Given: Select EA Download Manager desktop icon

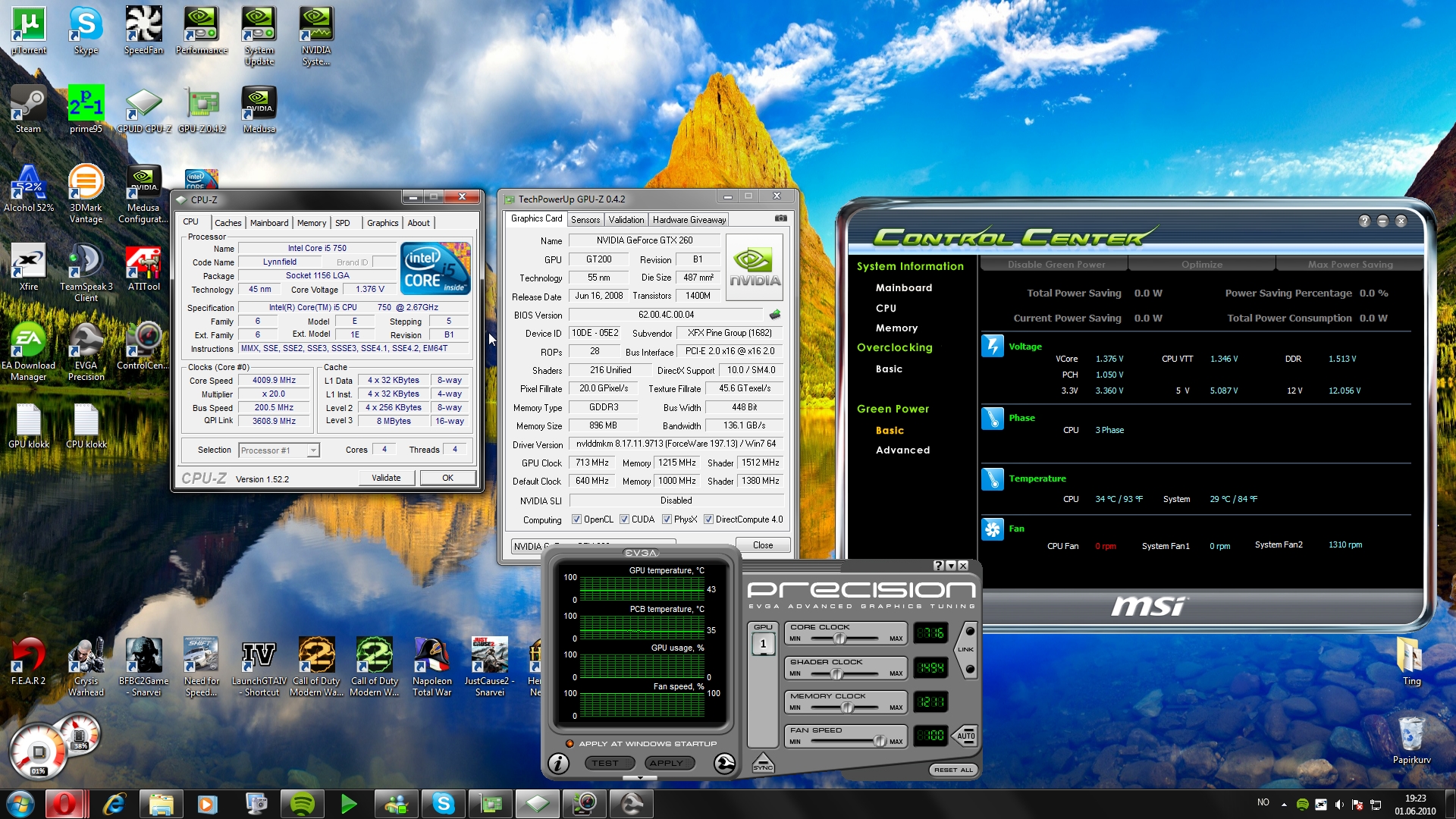Looking at the screenshot, I should (29, 351).
